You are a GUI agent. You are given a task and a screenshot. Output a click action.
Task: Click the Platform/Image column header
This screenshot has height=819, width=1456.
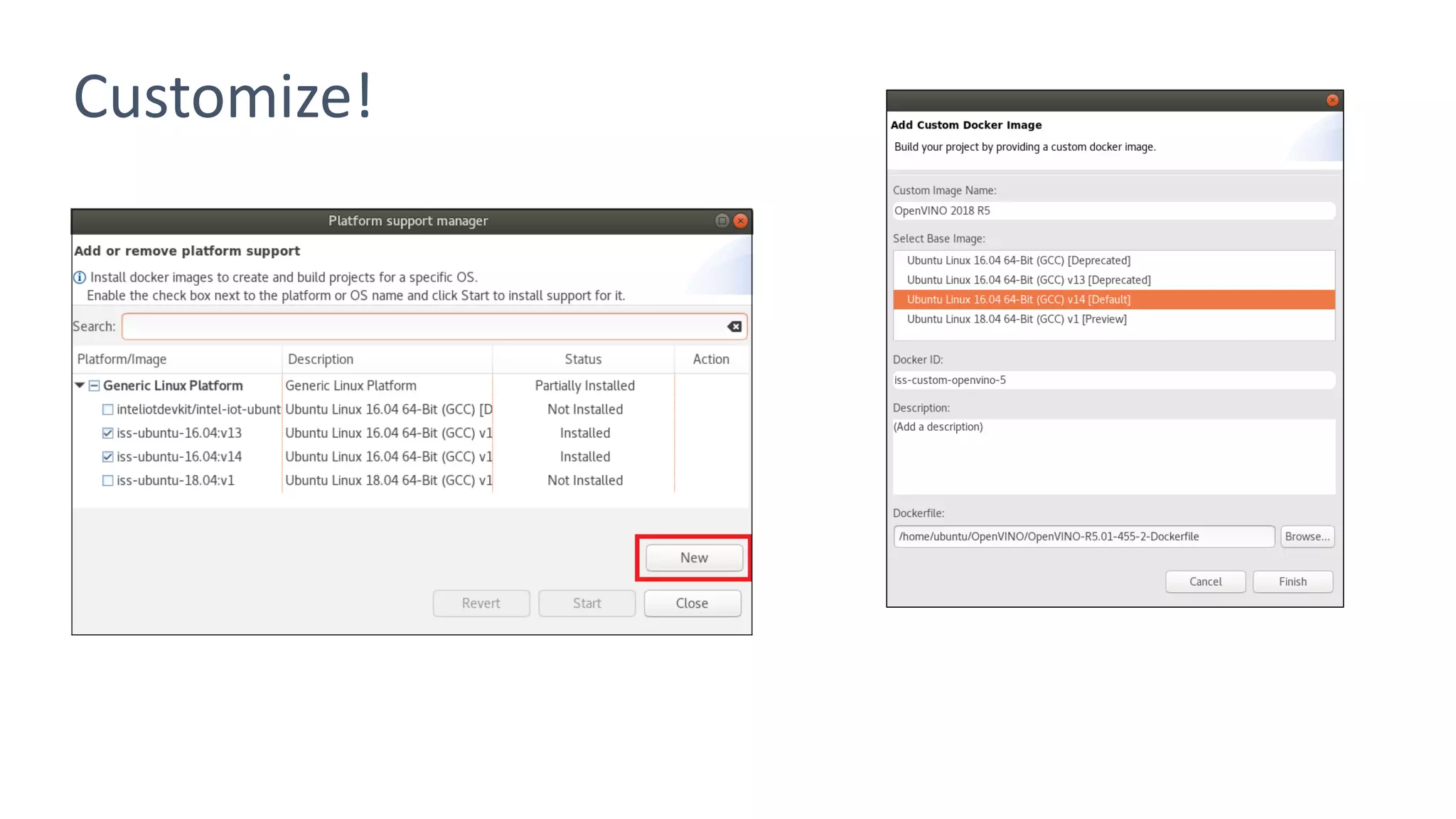tap(177, 359)
